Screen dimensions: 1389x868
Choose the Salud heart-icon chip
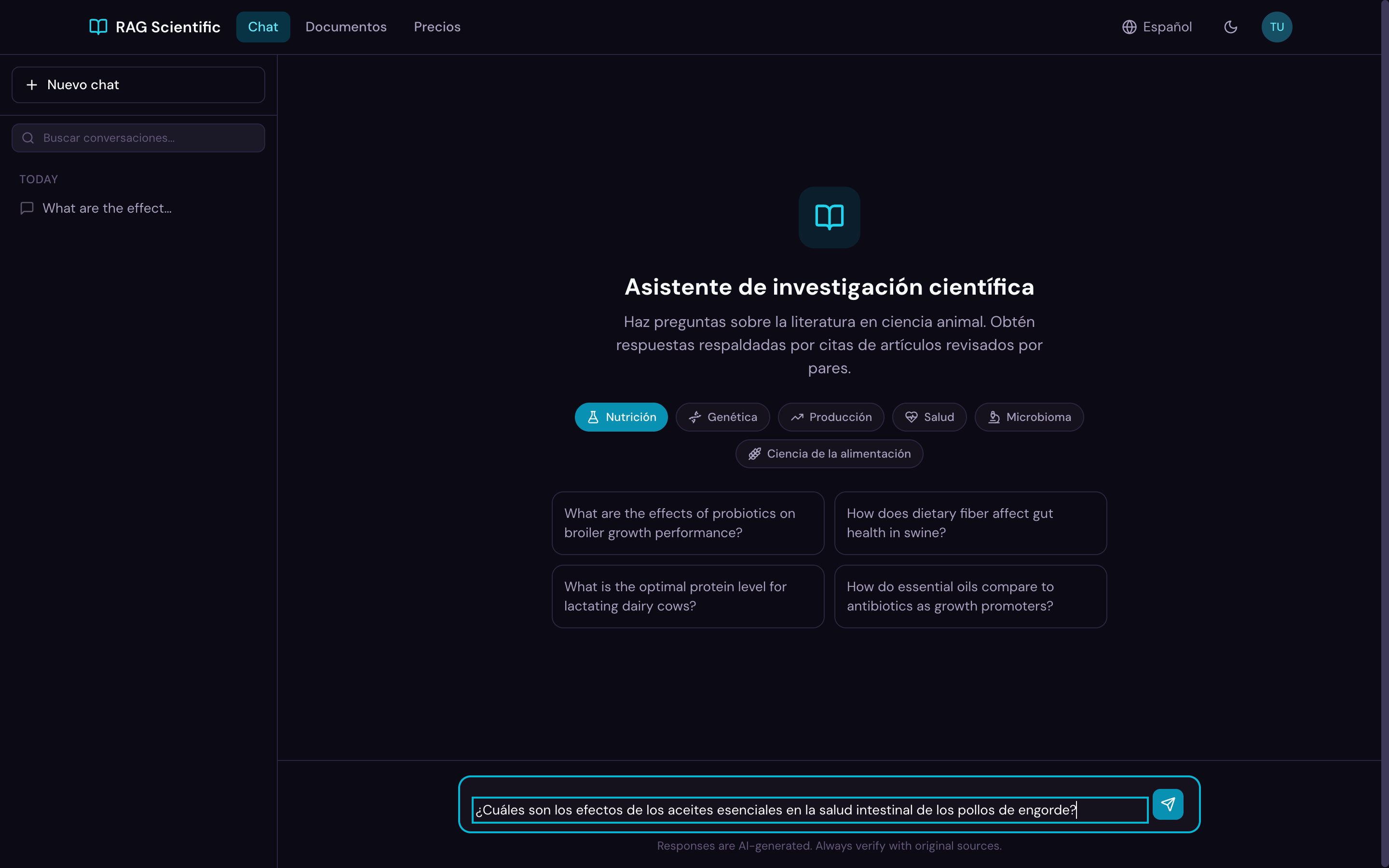929,417
